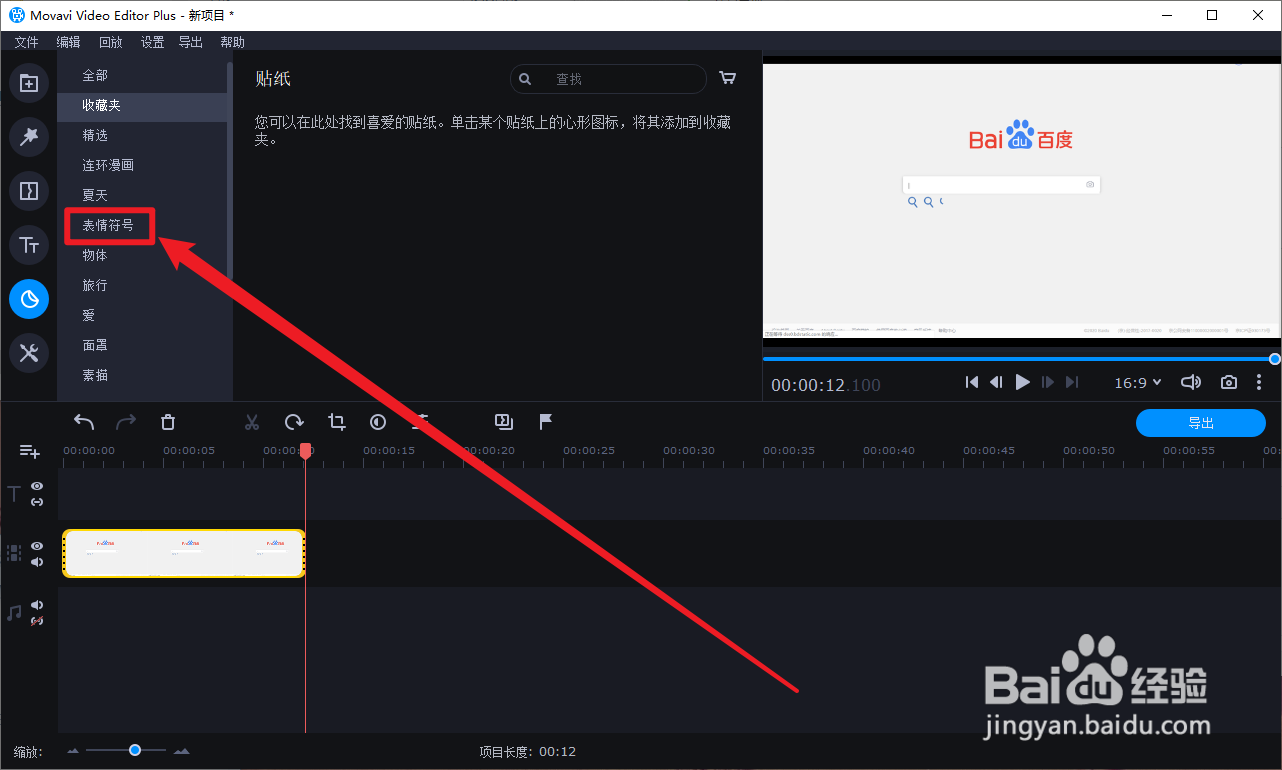Open the 帮助 menu
This screenshot has width=1282, height=770.
(x=232, y=42)
